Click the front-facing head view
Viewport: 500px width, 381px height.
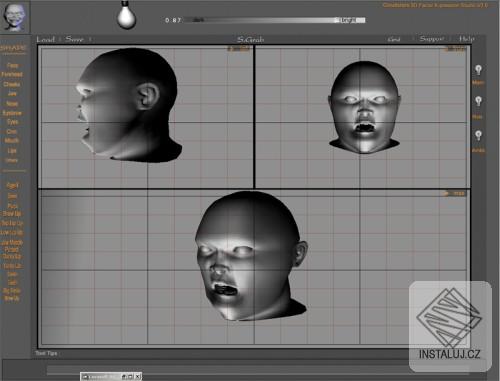[x=364, y=107]
